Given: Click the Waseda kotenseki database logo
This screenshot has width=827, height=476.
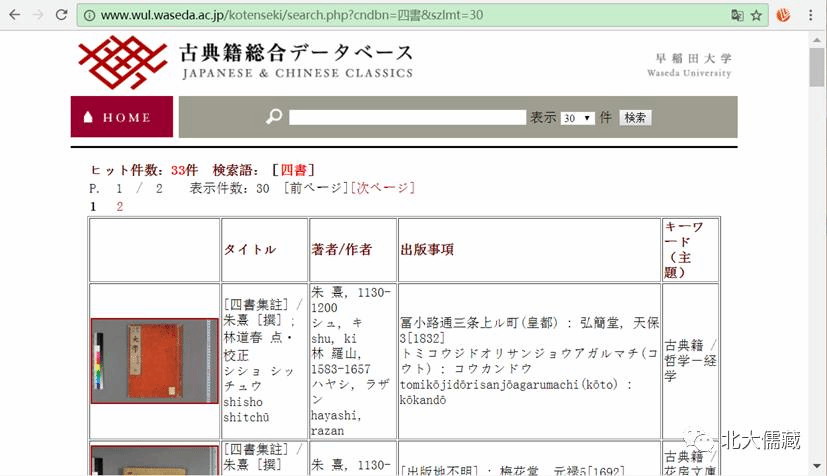Looking at the screenshot, I should pyautogui.click(x=245, y=62).
